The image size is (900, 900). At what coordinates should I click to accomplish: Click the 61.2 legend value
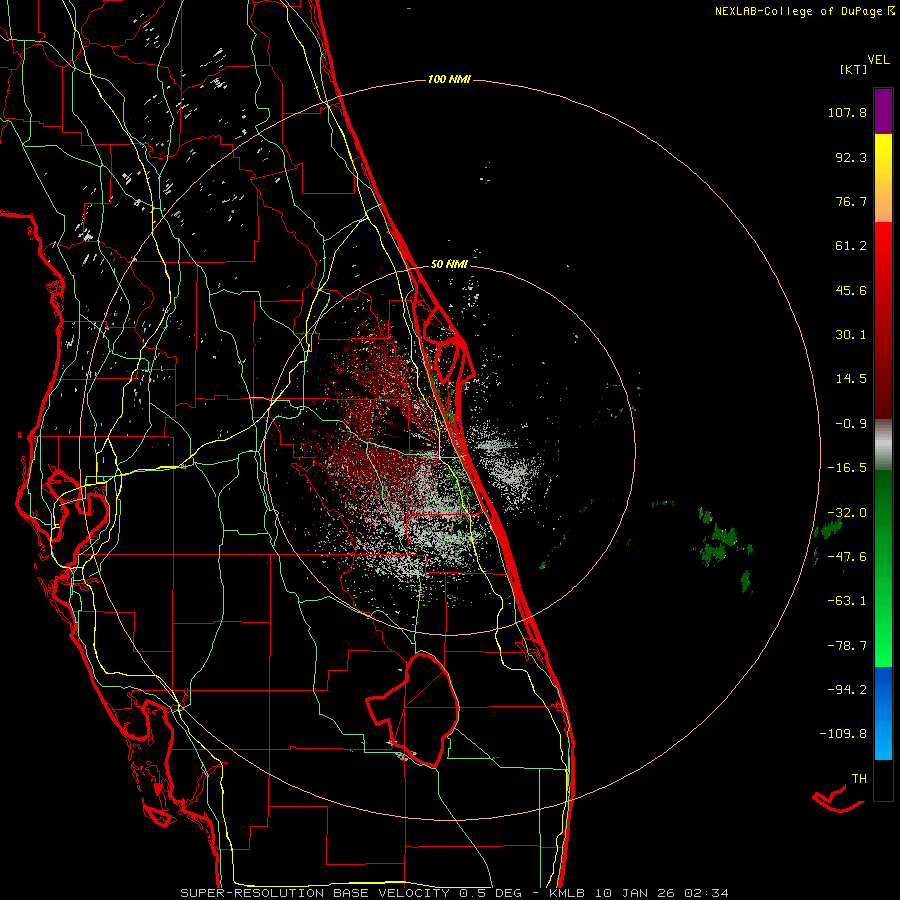coord(851,246)
